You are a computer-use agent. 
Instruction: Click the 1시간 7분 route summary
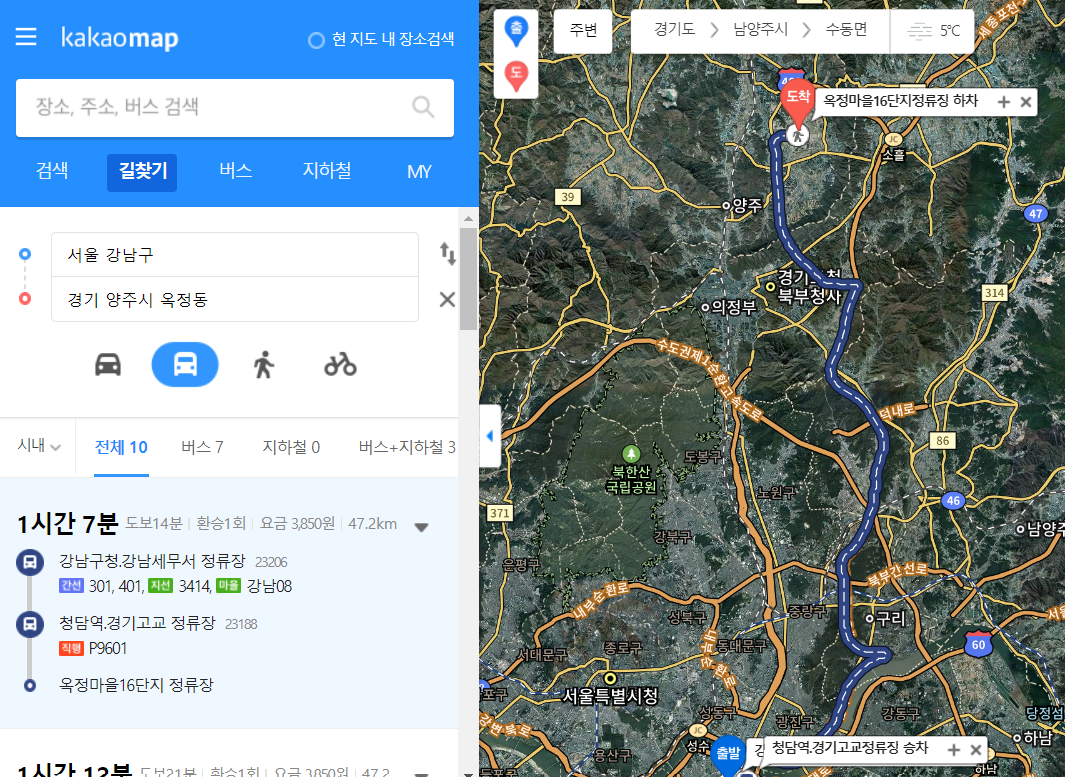pyautogui.click(x=229, y=603)
